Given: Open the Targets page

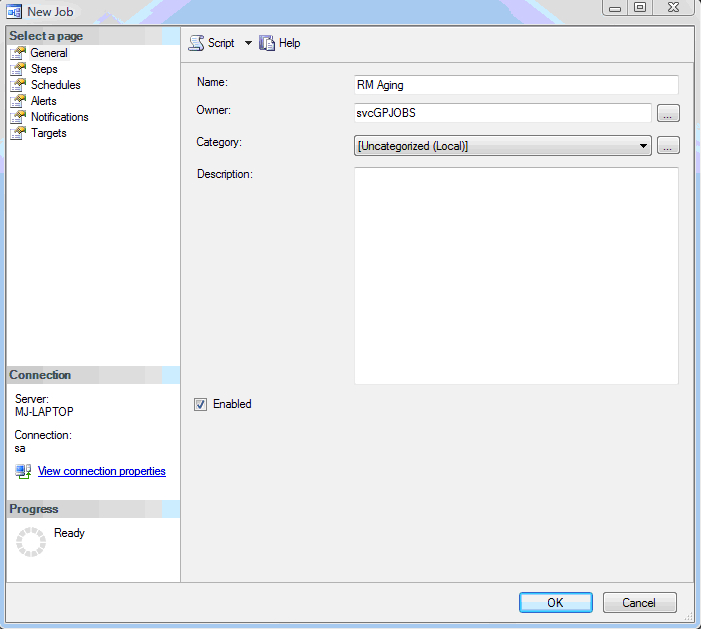Looking at the screenshot, I should 48,133.
